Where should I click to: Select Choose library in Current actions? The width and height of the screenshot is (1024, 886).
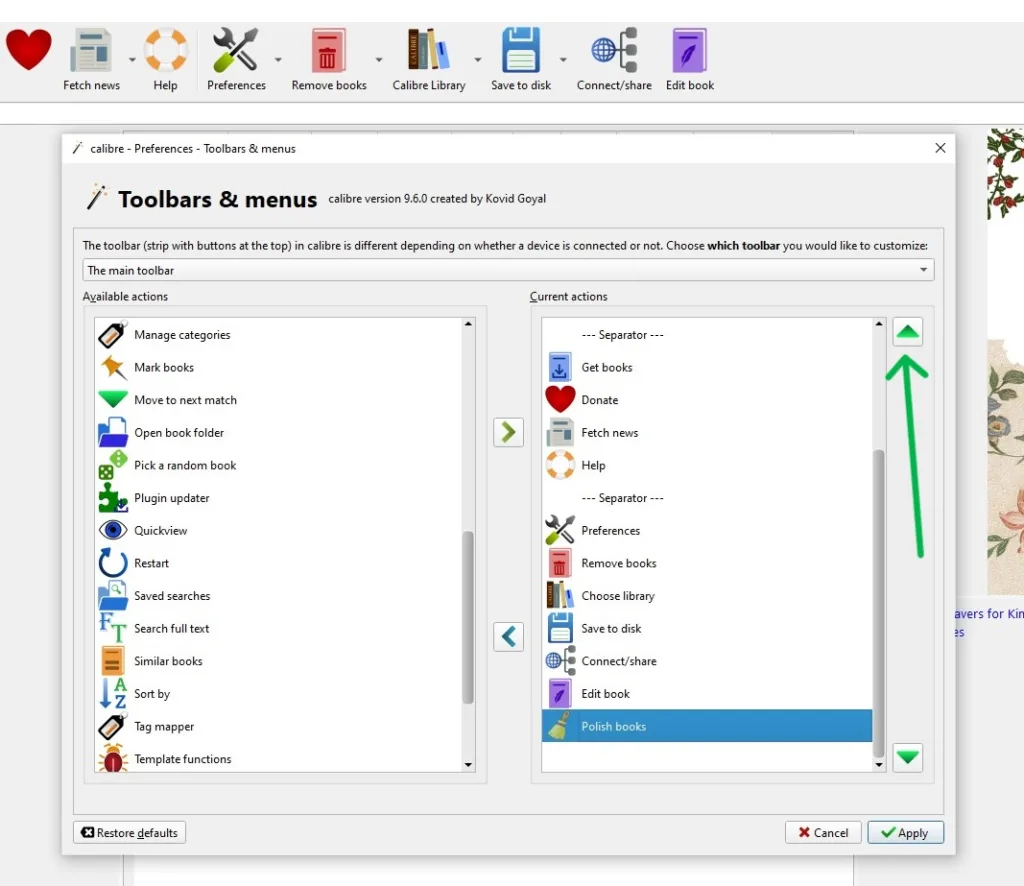(707, 595)
